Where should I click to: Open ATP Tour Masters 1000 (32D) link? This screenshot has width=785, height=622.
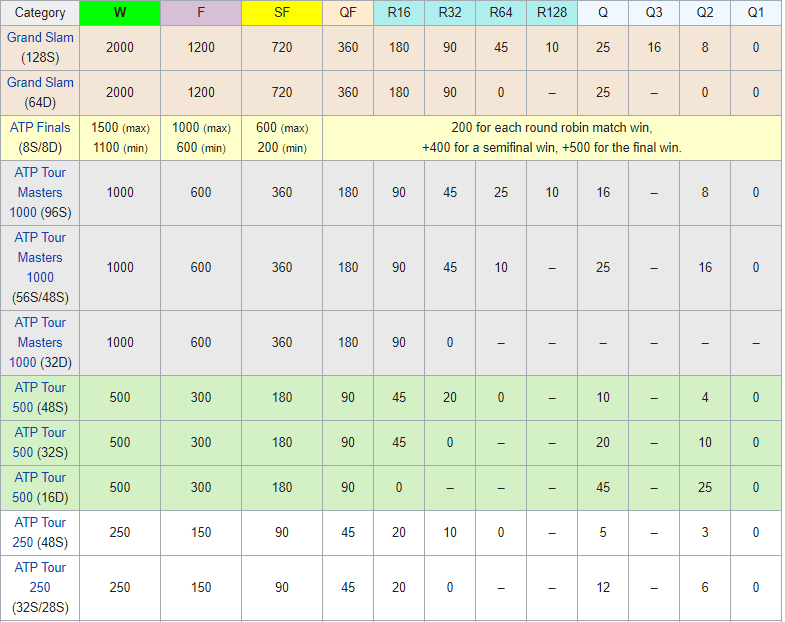click(40, 343)
